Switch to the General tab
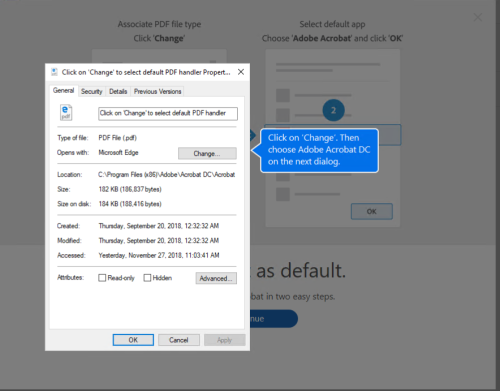This screenshot has height=391, width=500. 63,90
